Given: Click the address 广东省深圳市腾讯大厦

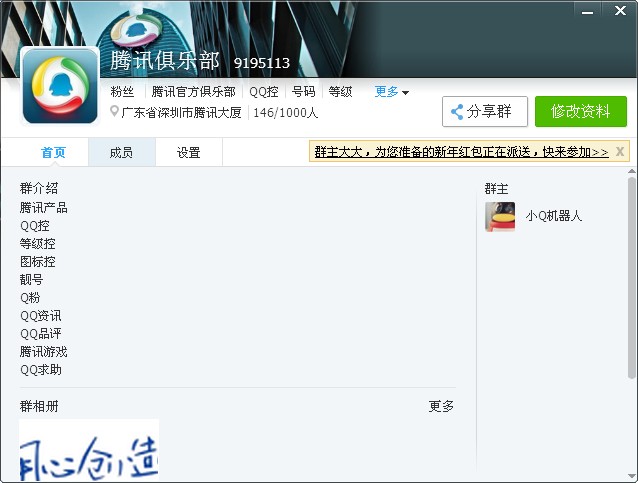Looking at the screenshot, I should coord(181,112).
